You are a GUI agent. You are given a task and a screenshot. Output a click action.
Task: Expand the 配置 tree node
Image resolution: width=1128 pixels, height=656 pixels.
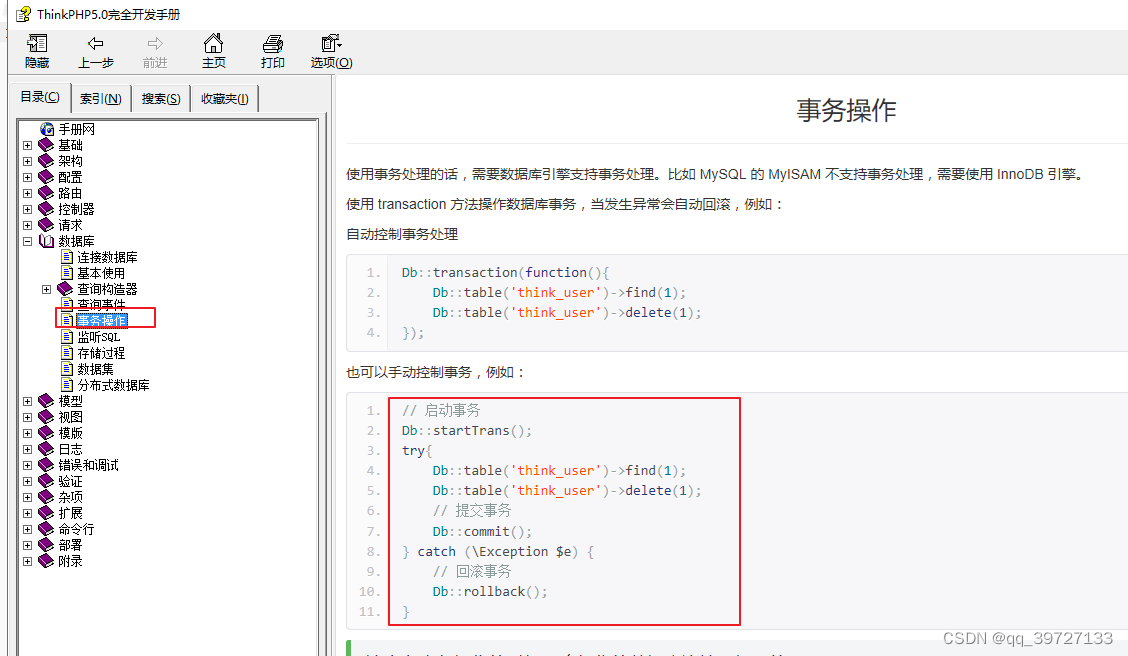point(27,177)
